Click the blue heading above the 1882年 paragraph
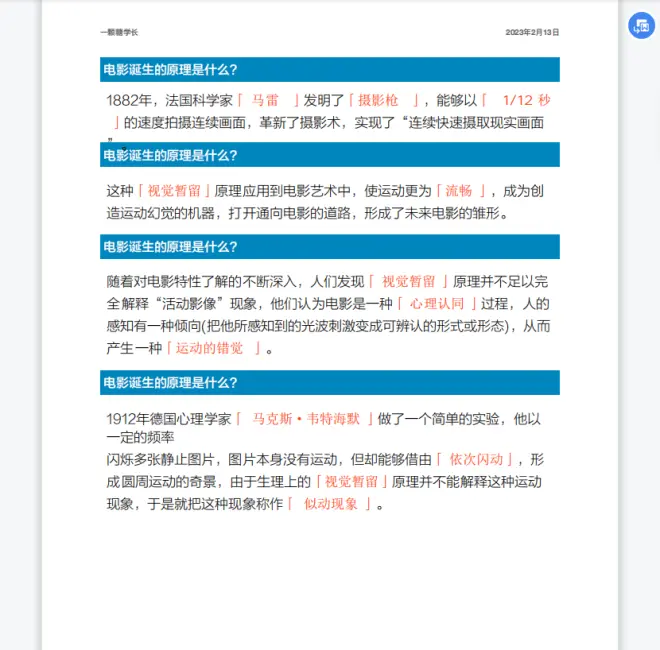Image resolution: width=660 pixels, height=650 pixels. point(330,69)
